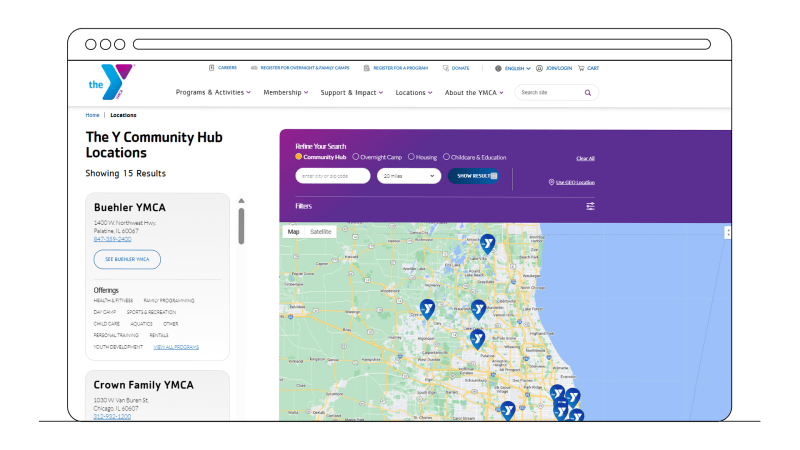Expand the Programs & Activities menu
The image size is (800, 450).
click(x=212, y=92)
